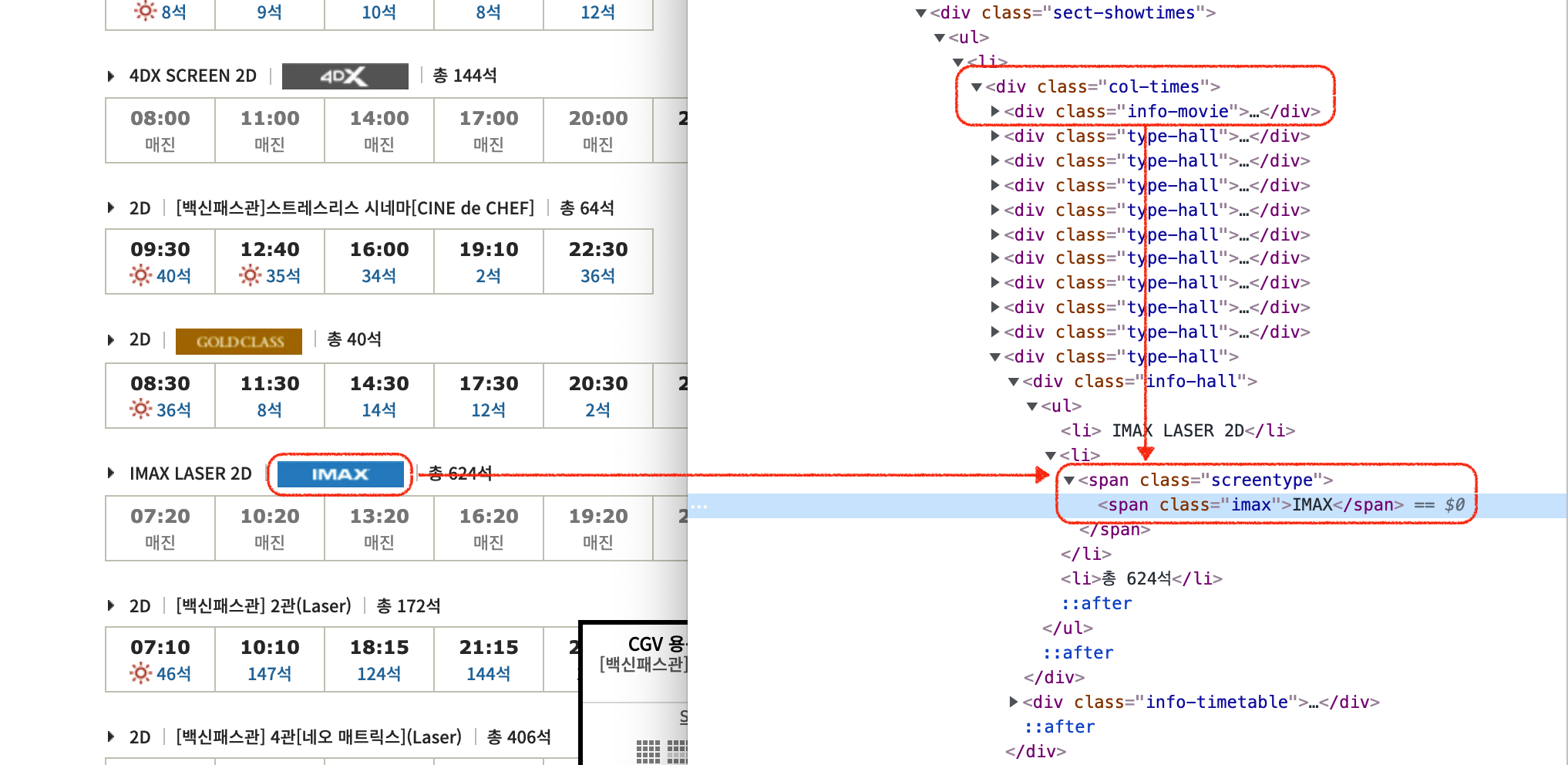Select the 22:30 showtime with 36 seats

click(x=598, y=261)
